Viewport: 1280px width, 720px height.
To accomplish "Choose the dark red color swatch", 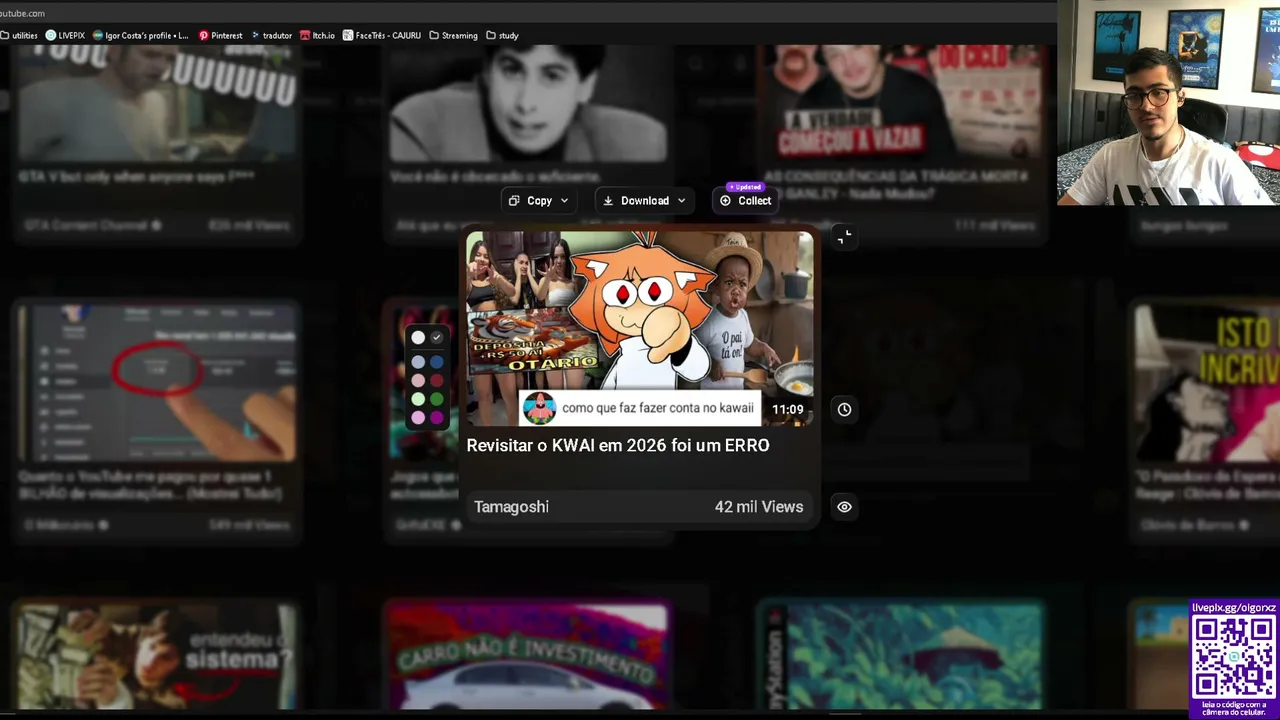I will coord(436,381).
